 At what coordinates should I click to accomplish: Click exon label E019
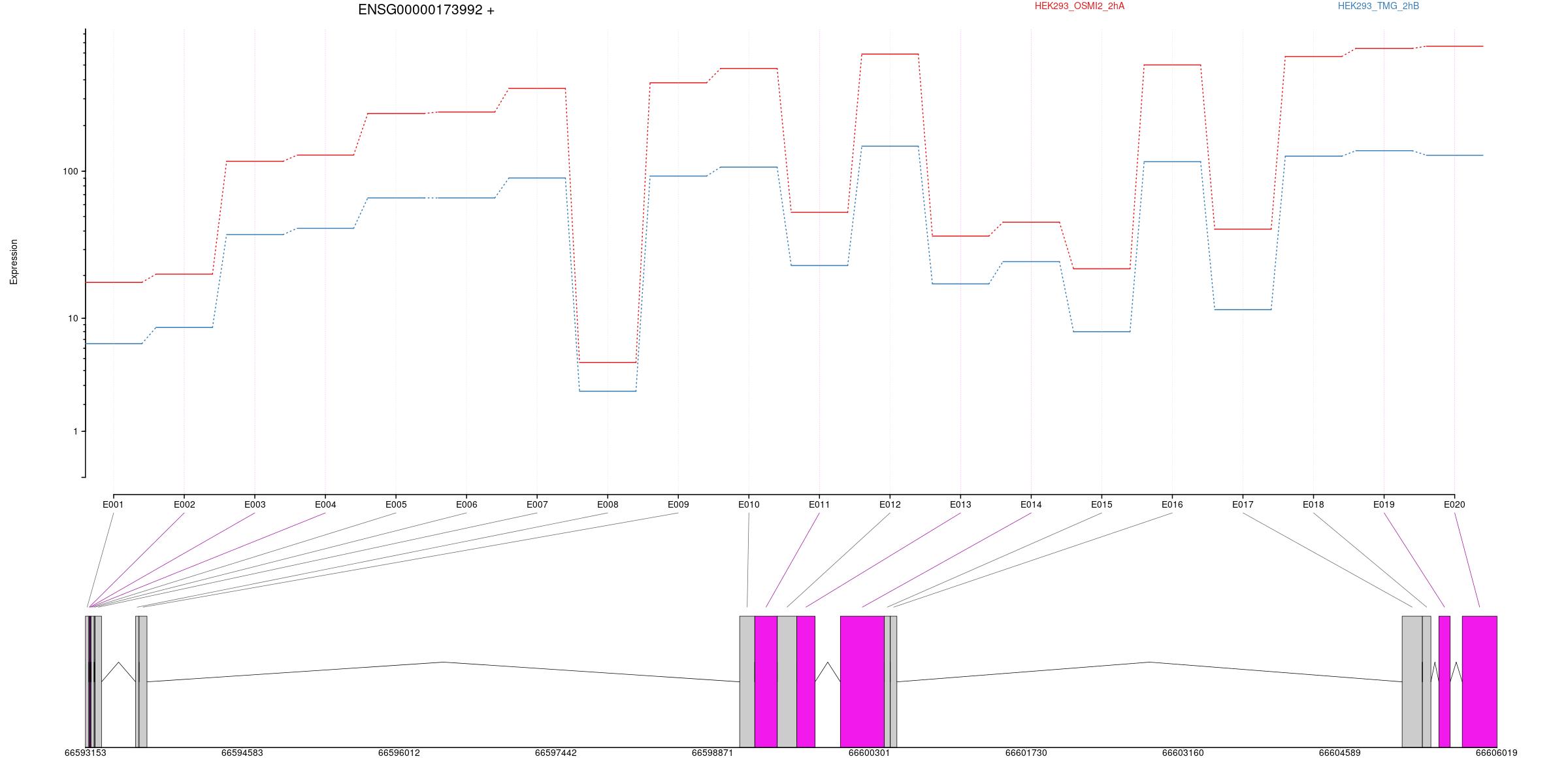(1384, 504)
